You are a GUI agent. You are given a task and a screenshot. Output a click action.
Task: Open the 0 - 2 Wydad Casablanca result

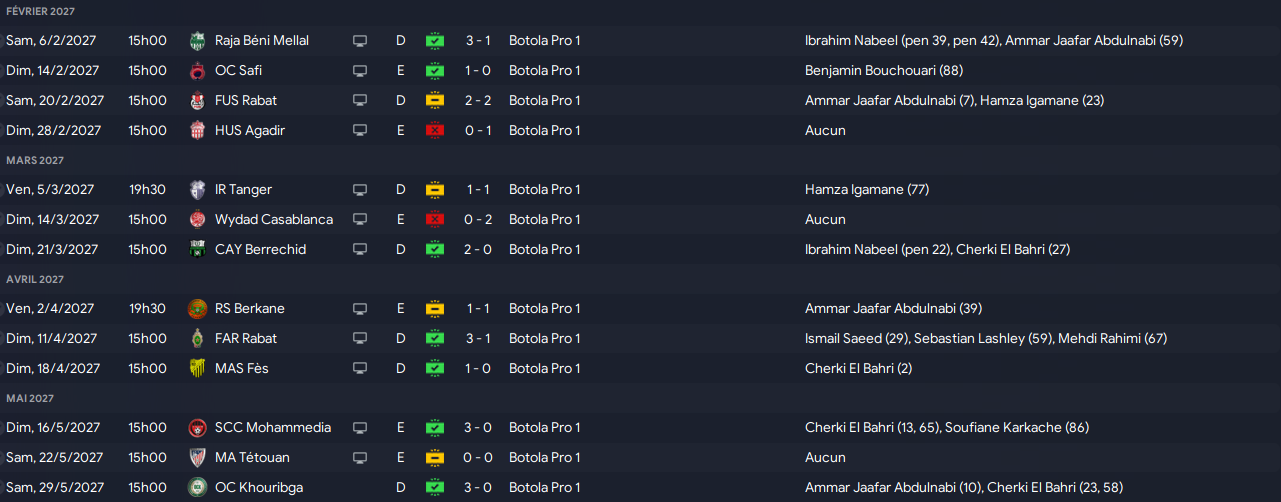477,220
